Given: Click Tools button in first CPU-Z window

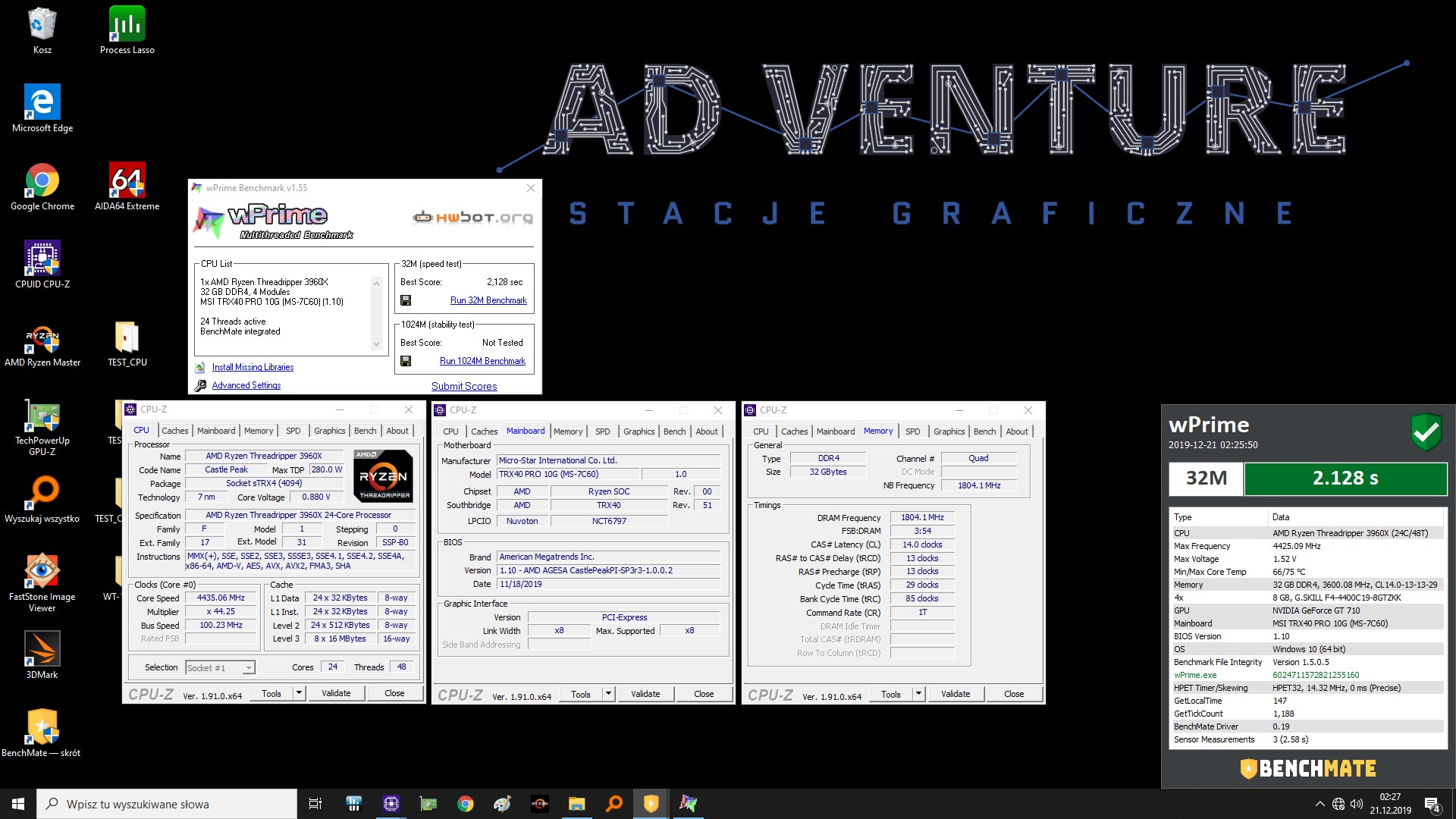Looking at the screenshot, I should coord(271,693).
